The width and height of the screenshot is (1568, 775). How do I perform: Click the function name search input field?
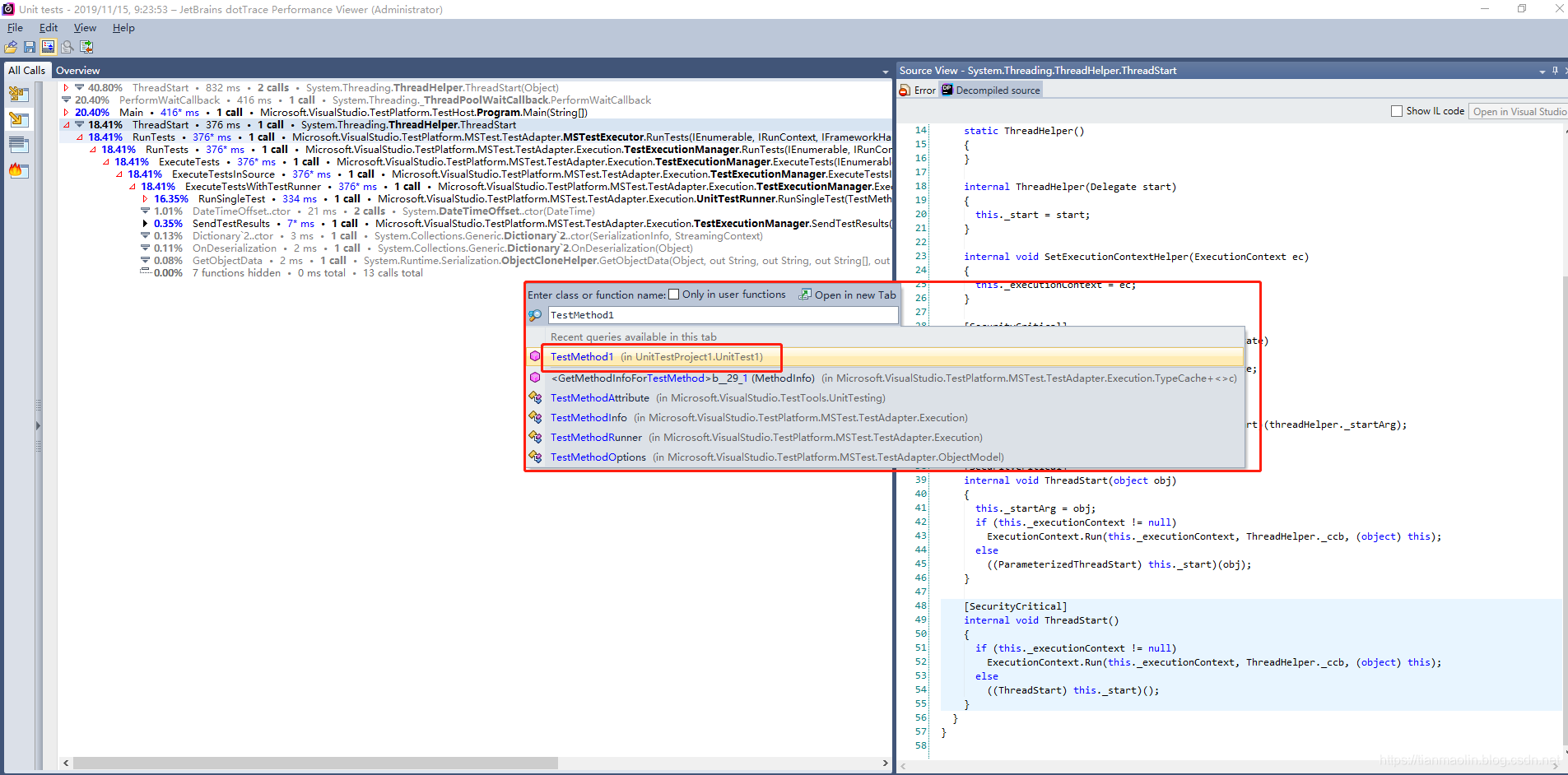[x=723, y=315]
